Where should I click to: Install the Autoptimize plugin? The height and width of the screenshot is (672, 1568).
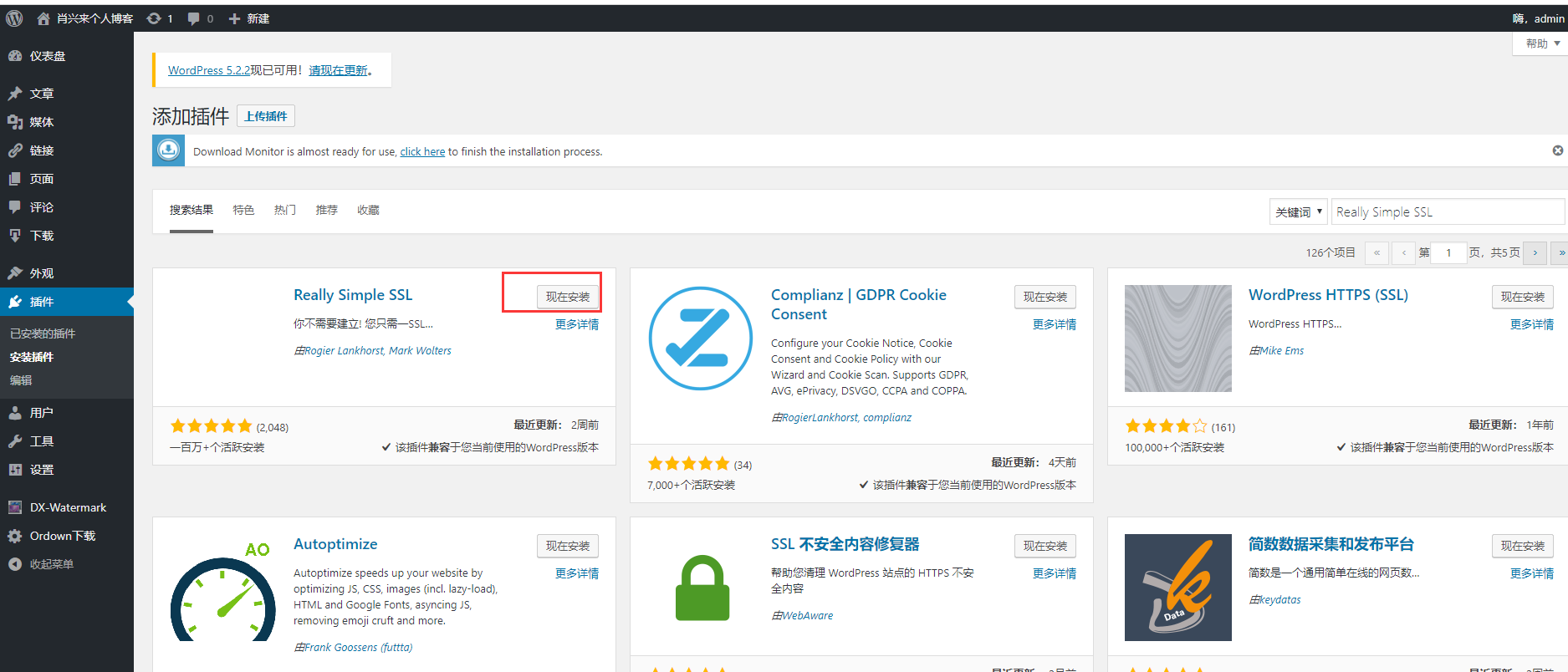click(568, 546)
